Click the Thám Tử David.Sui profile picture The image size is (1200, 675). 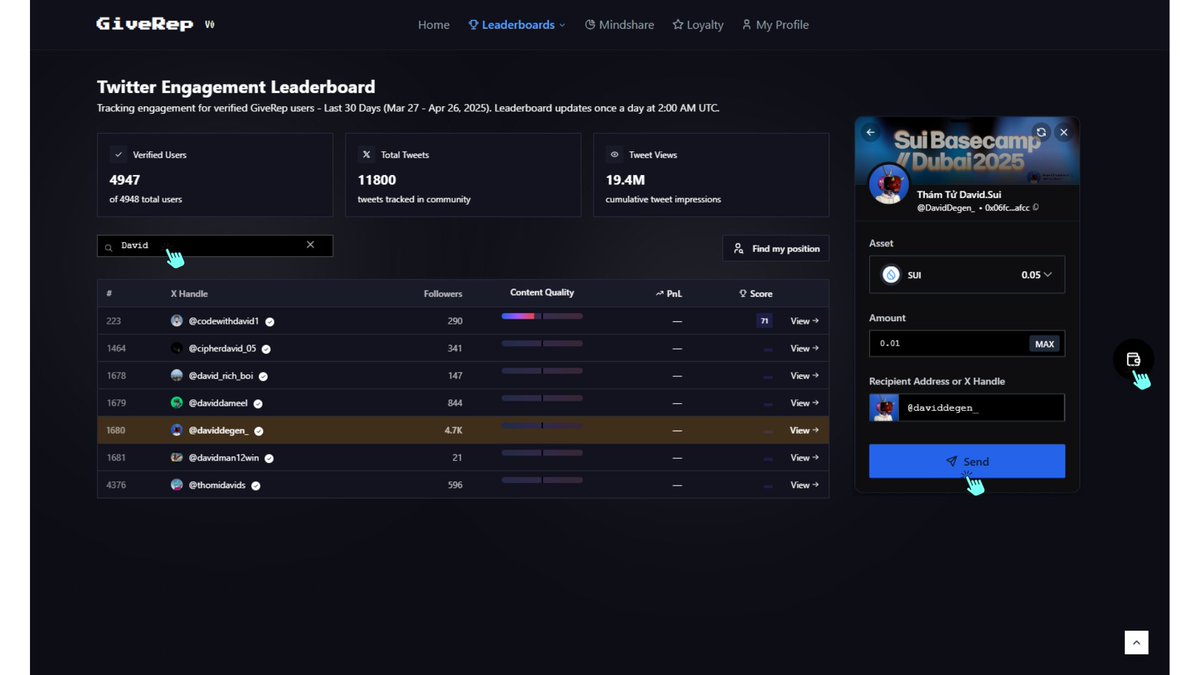pyautogui.click(x=888, y=184)
